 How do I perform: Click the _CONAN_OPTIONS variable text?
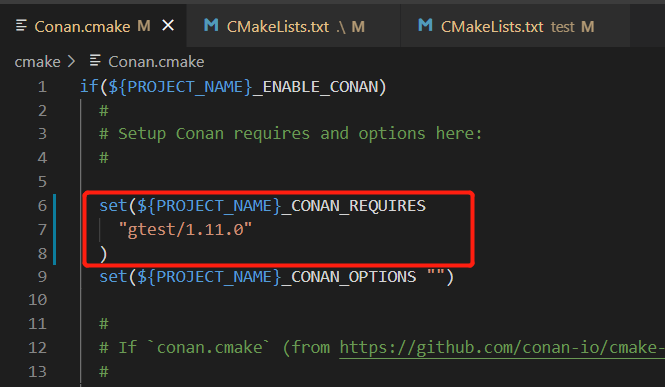coord(349,277)
